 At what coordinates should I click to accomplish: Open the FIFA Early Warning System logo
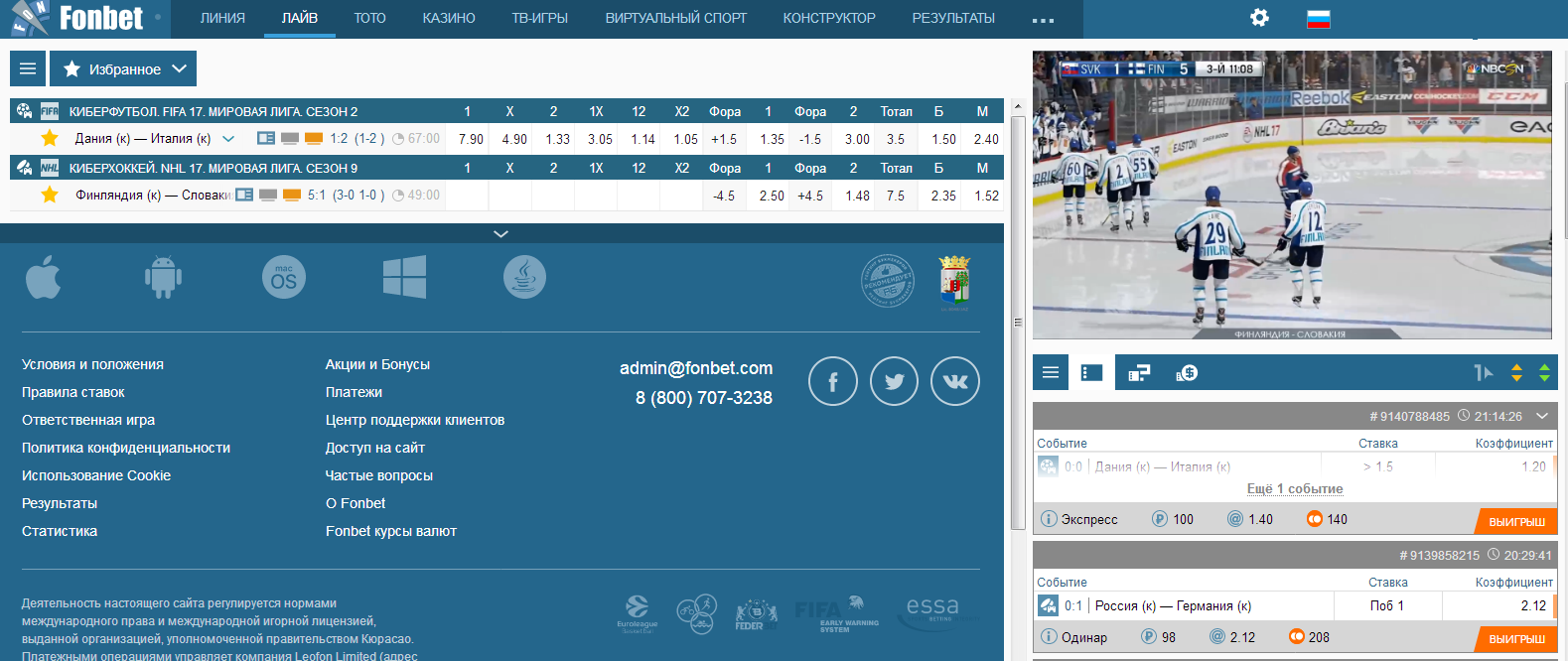pos(837,614)
